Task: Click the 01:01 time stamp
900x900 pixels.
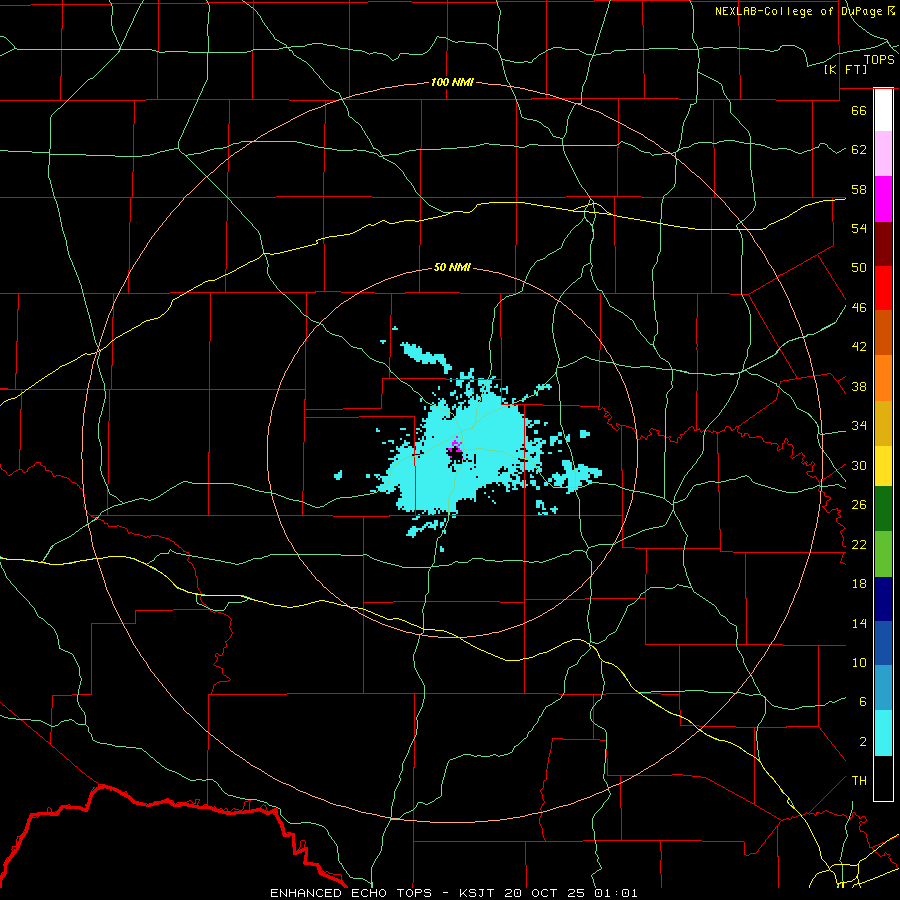Action: coord(615,893)
